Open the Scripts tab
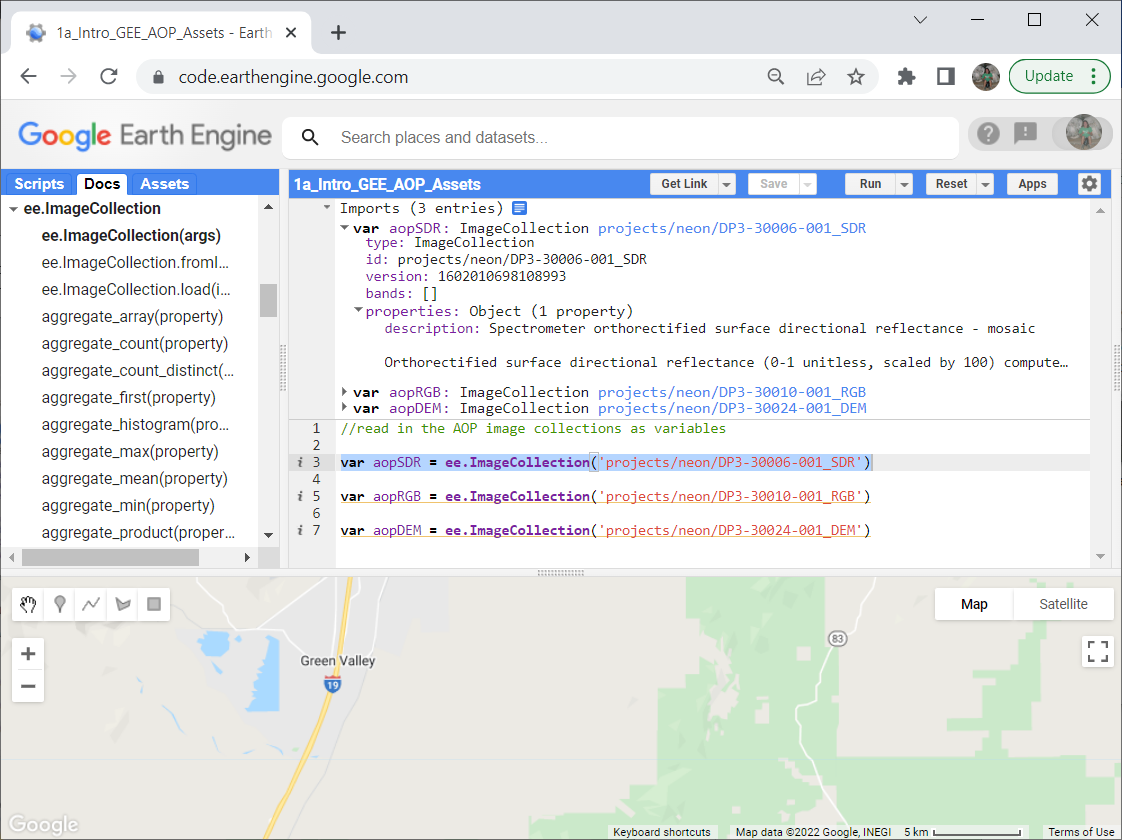 (x=39, y=184)
